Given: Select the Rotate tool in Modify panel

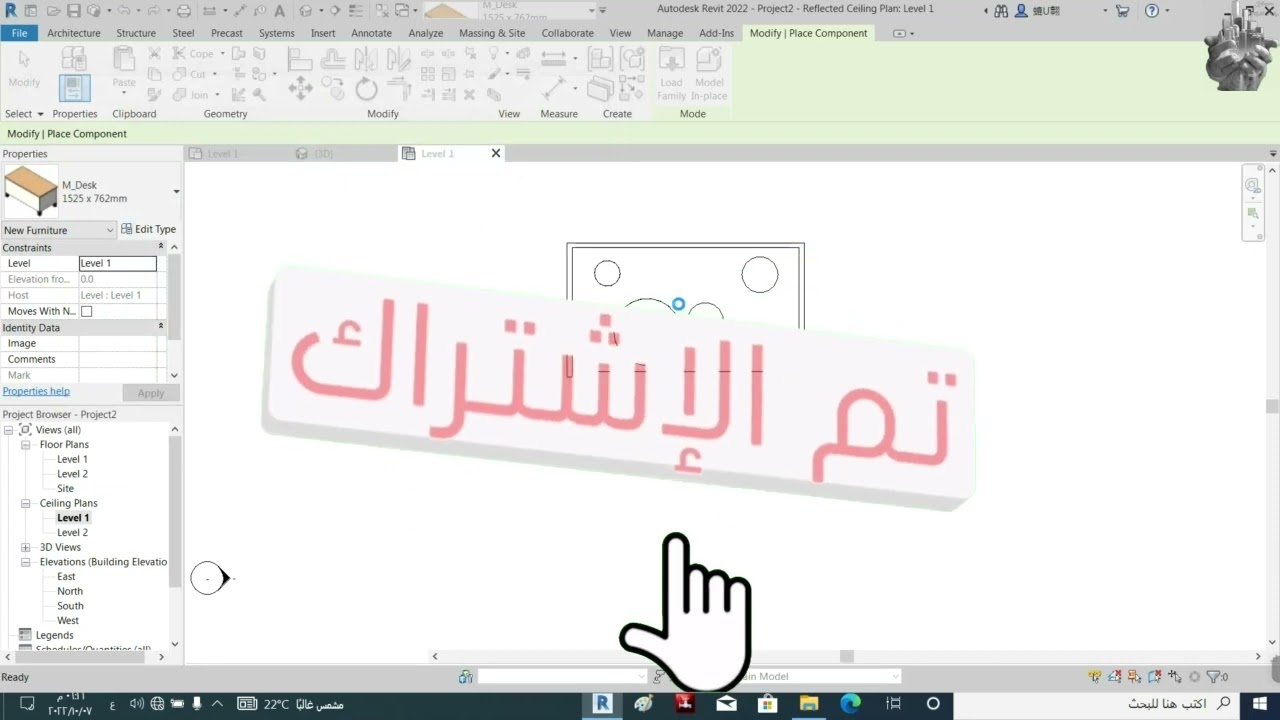Looking at the screenshot, I should coord(367,88).
